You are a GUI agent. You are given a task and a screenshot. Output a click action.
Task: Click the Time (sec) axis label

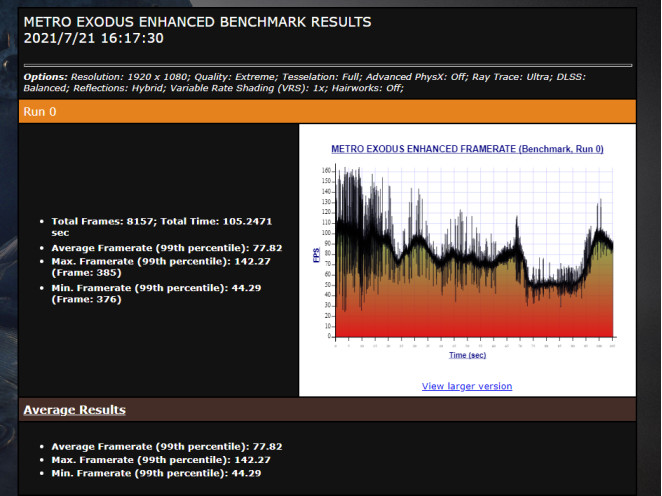pyautogui.click(x=467, y=355)
